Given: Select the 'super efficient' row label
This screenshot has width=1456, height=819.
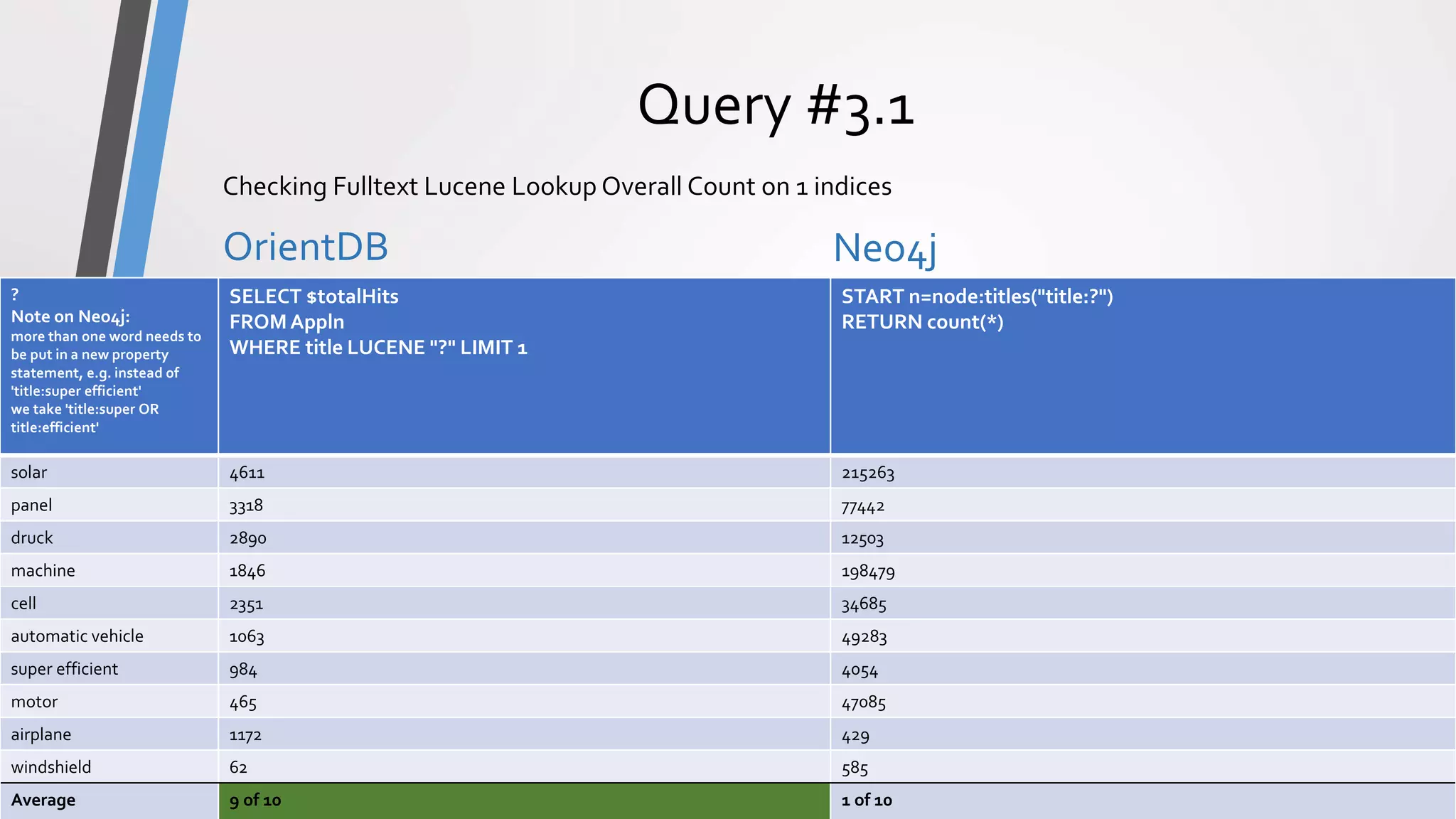Looking at the screenshot, I should (64, 669).
